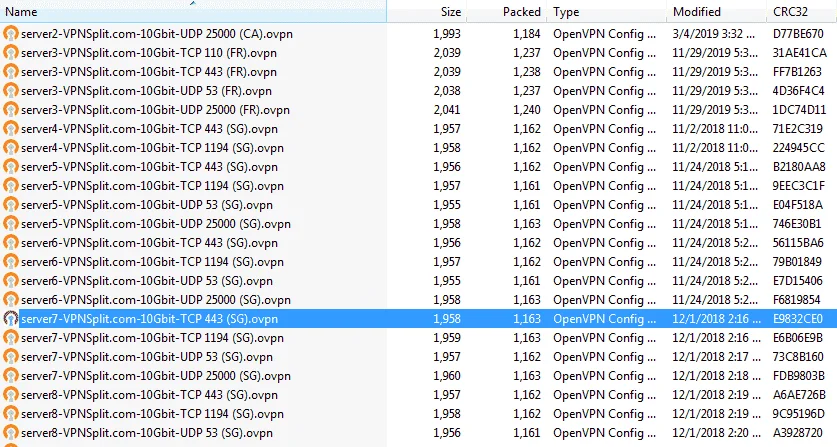
Task: Click CRC32 value FF7B1263
Action: pos(797,72)
